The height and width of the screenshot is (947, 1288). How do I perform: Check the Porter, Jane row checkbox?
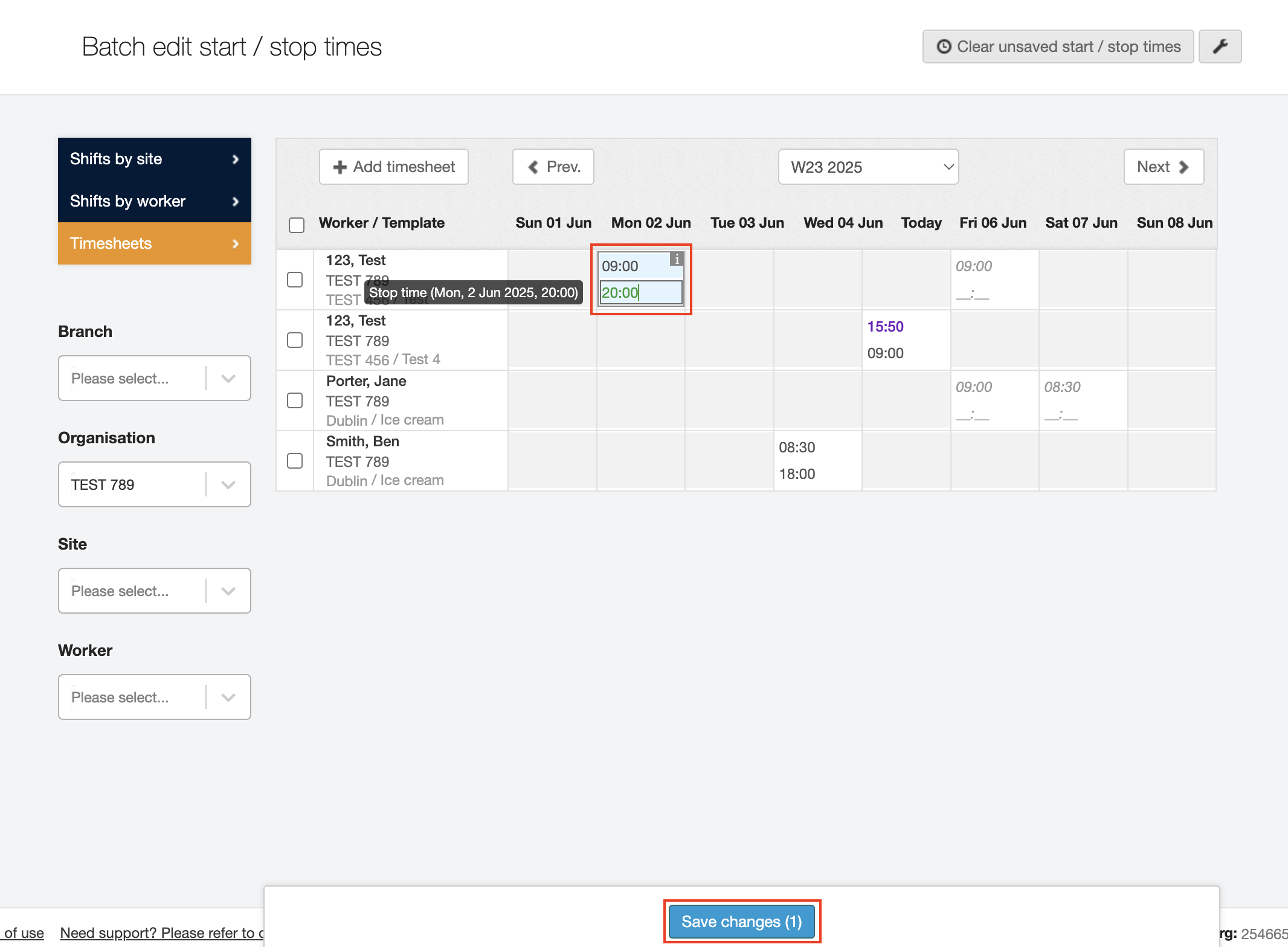point(295,400)
